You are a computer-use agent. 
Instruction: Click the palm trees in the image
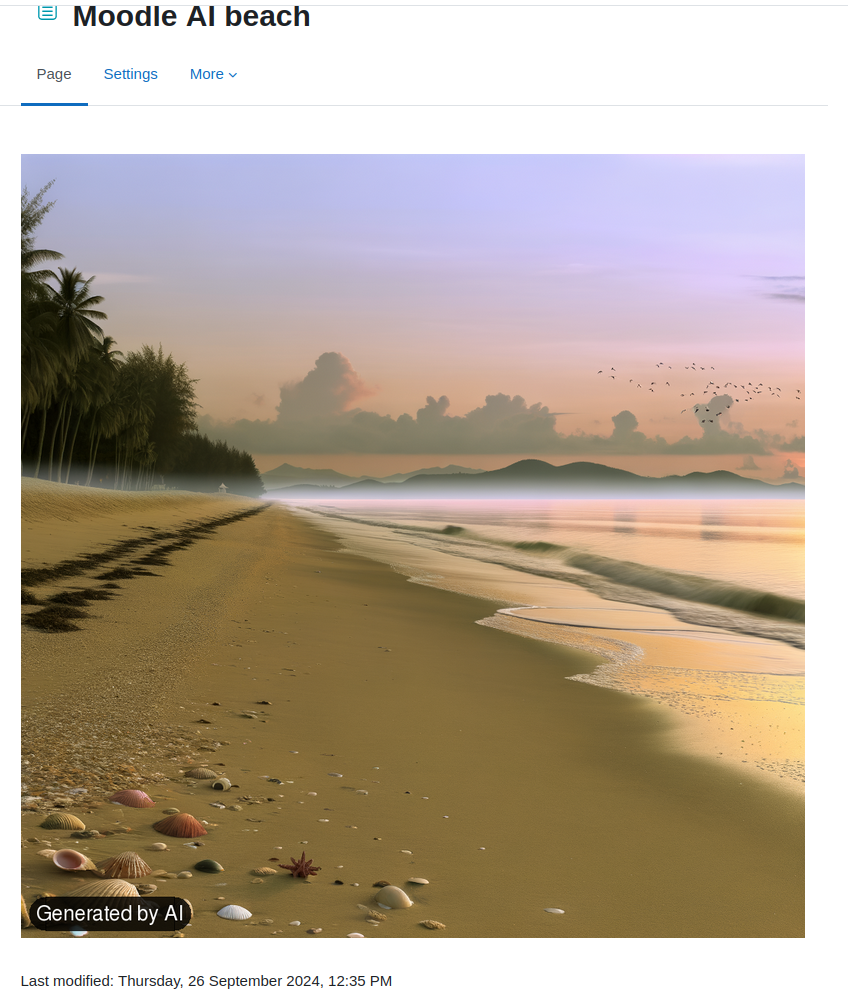[70, 358]
